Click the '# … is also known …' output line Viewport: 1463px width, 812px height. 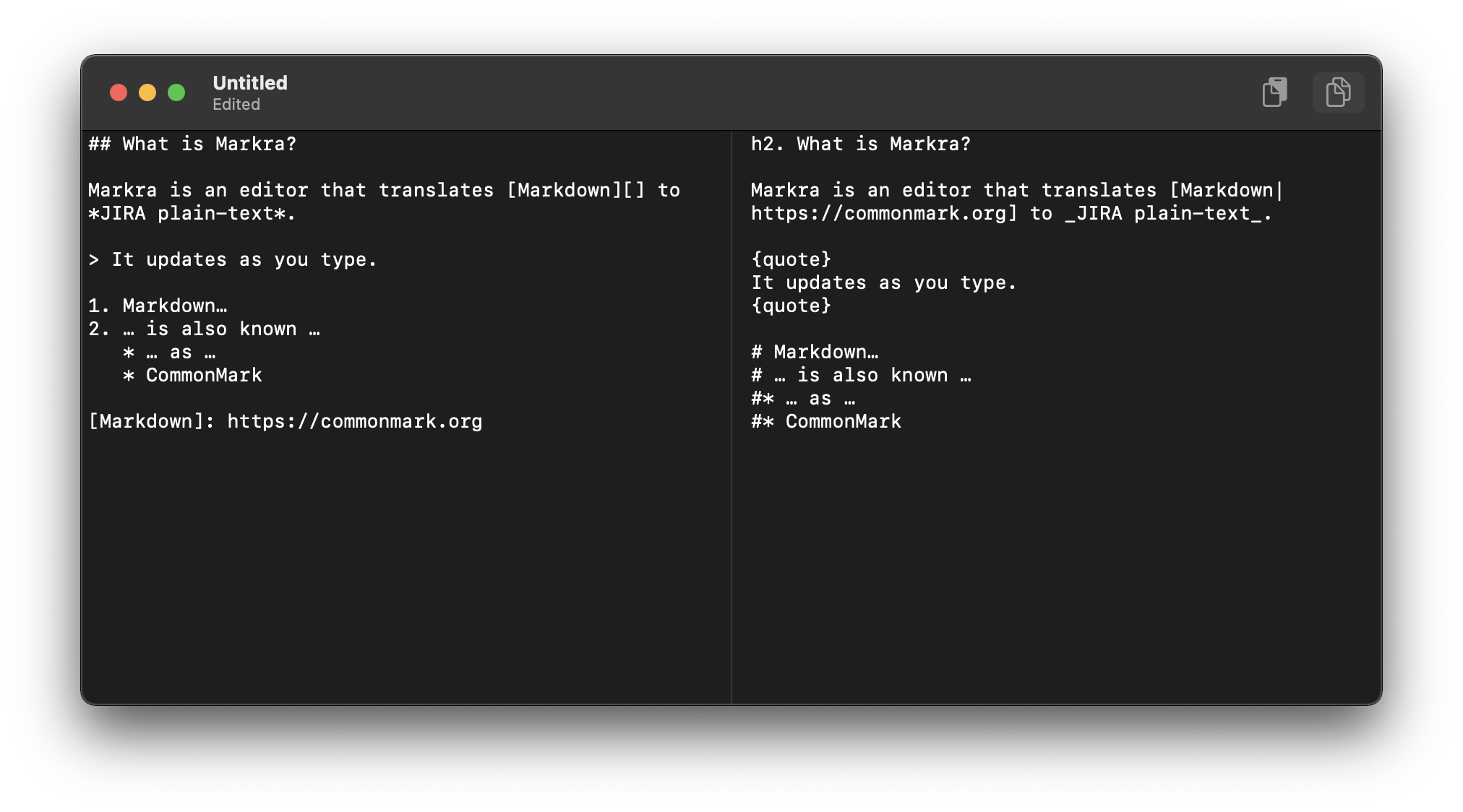point(861,375)
